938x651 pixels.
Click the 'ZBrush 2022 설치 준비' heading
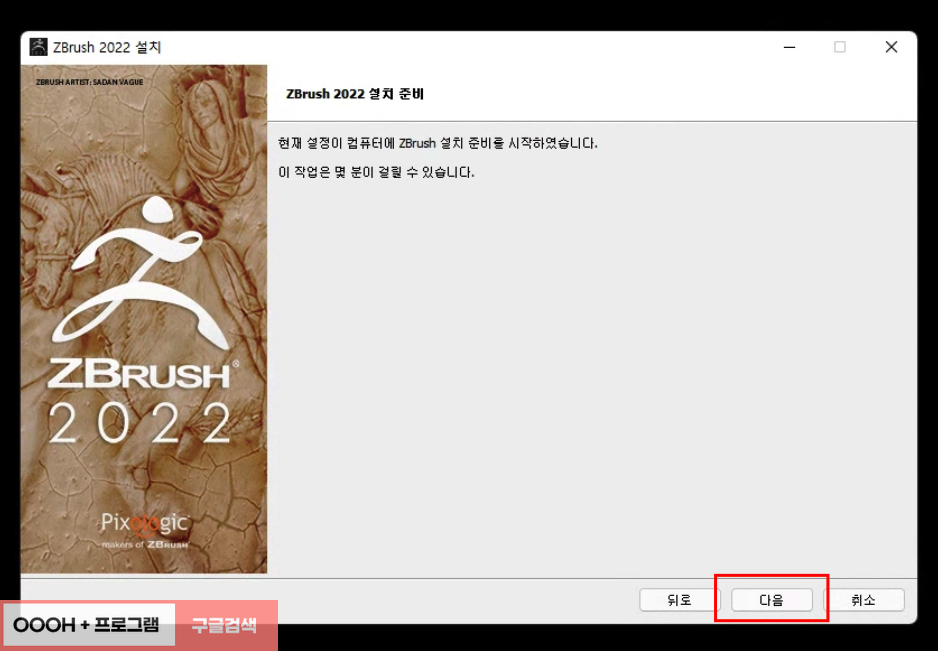point(355,94)
